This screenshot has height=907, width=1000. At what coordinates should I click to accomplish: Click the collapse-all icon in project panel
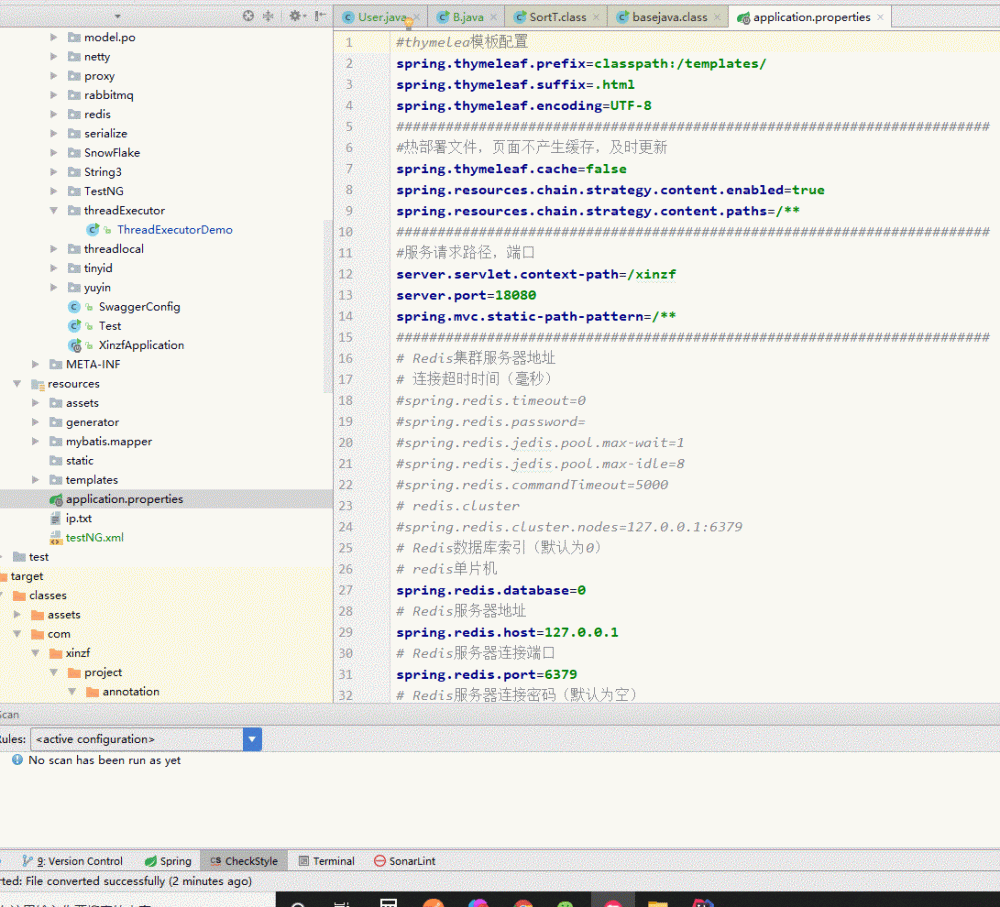click(x=268, y=16)
